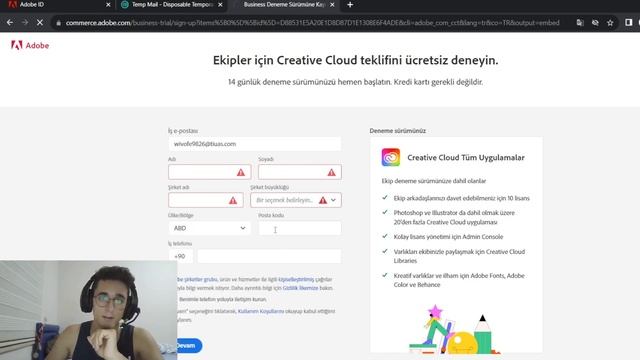
Task: Click the 14 günlük deneme subtitle text
Action: (x=356, y=82)
